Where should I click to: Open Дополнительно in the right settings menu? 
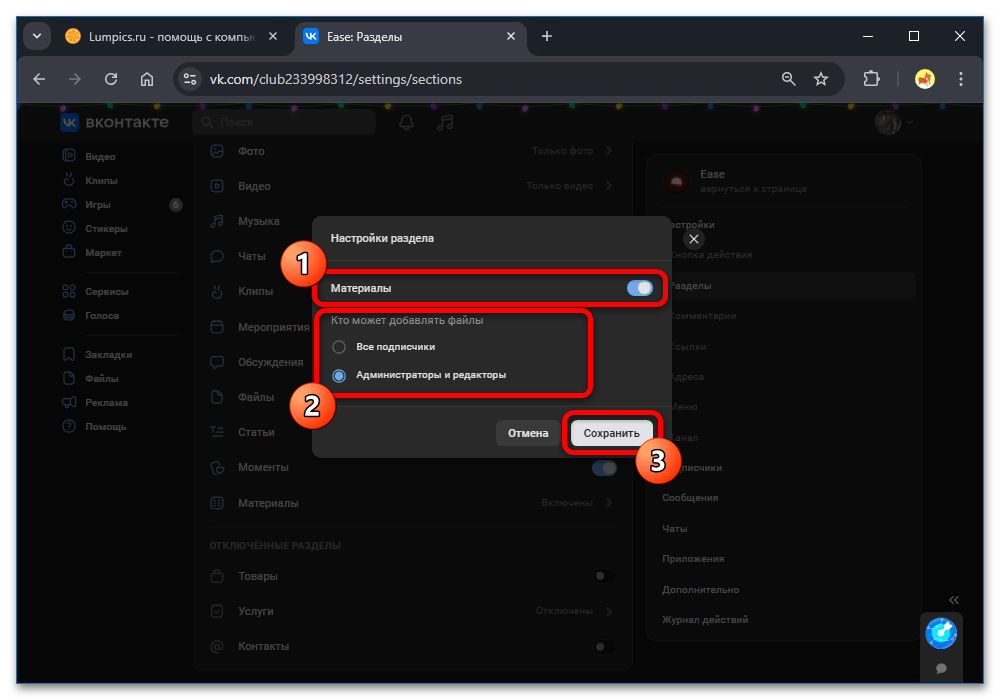(700, 590)
